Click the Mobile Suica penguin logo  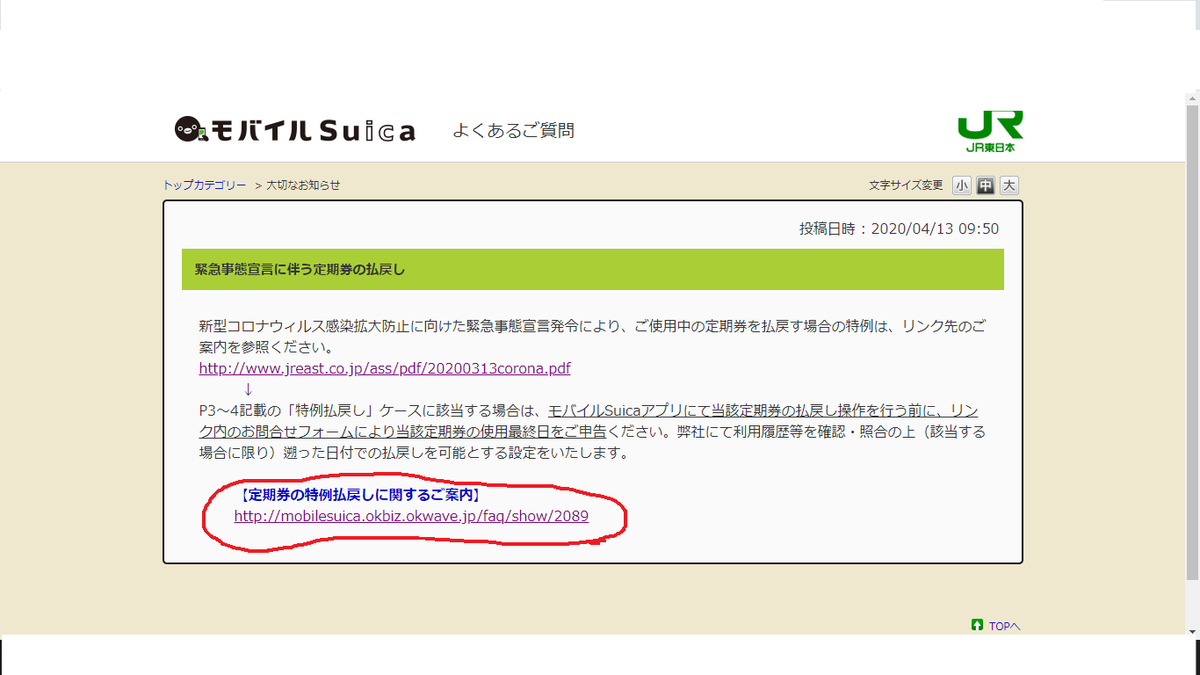point(294,130)
